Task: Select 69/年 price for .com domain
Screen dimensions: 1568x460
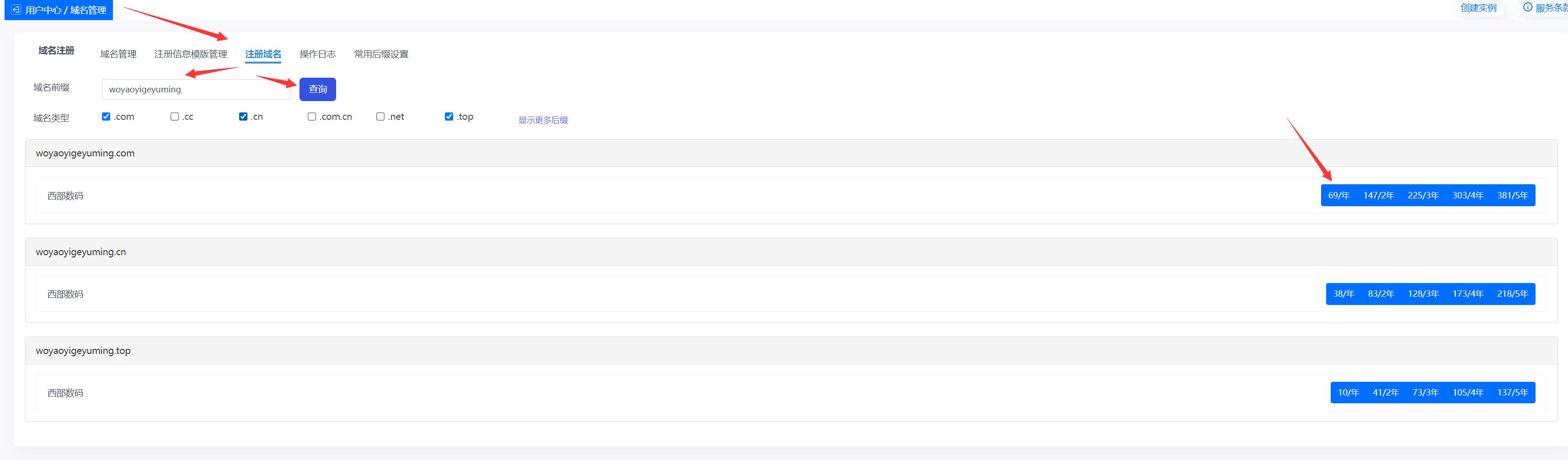Action: click(1338, 195)
